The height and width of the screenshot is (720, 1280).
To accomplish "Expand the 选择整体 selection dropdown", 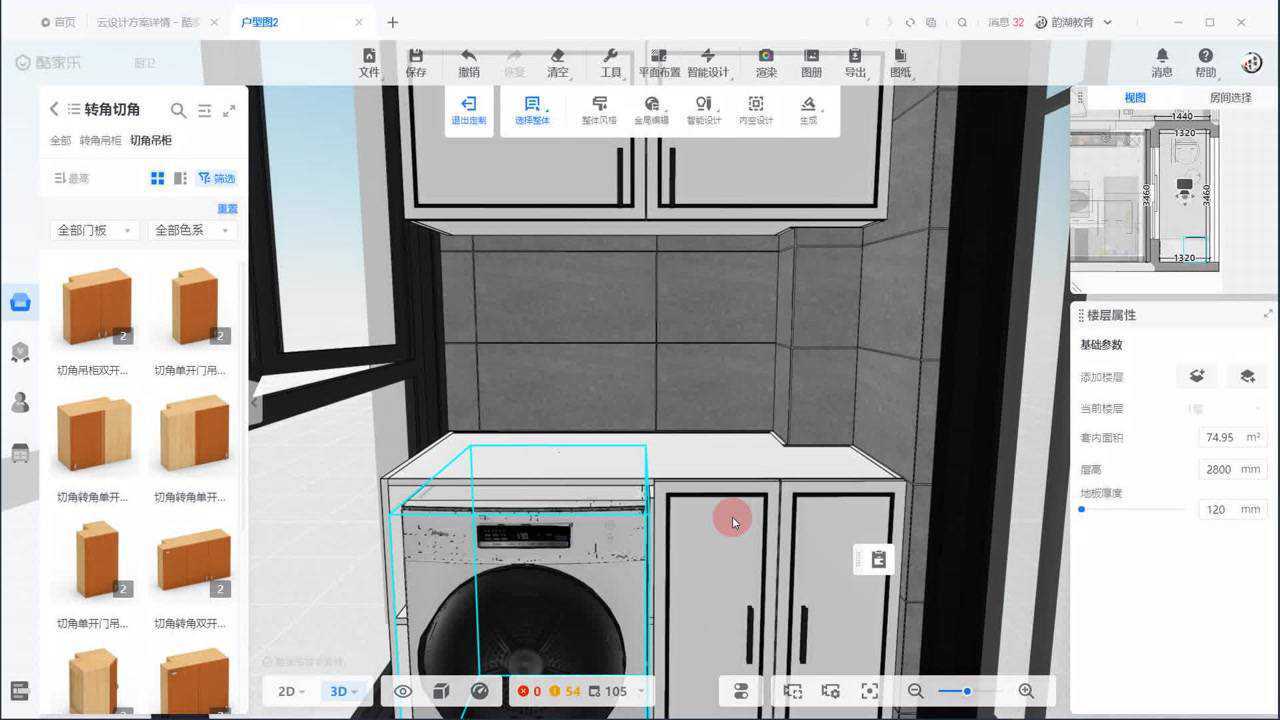I will click(x=532, y=109).
